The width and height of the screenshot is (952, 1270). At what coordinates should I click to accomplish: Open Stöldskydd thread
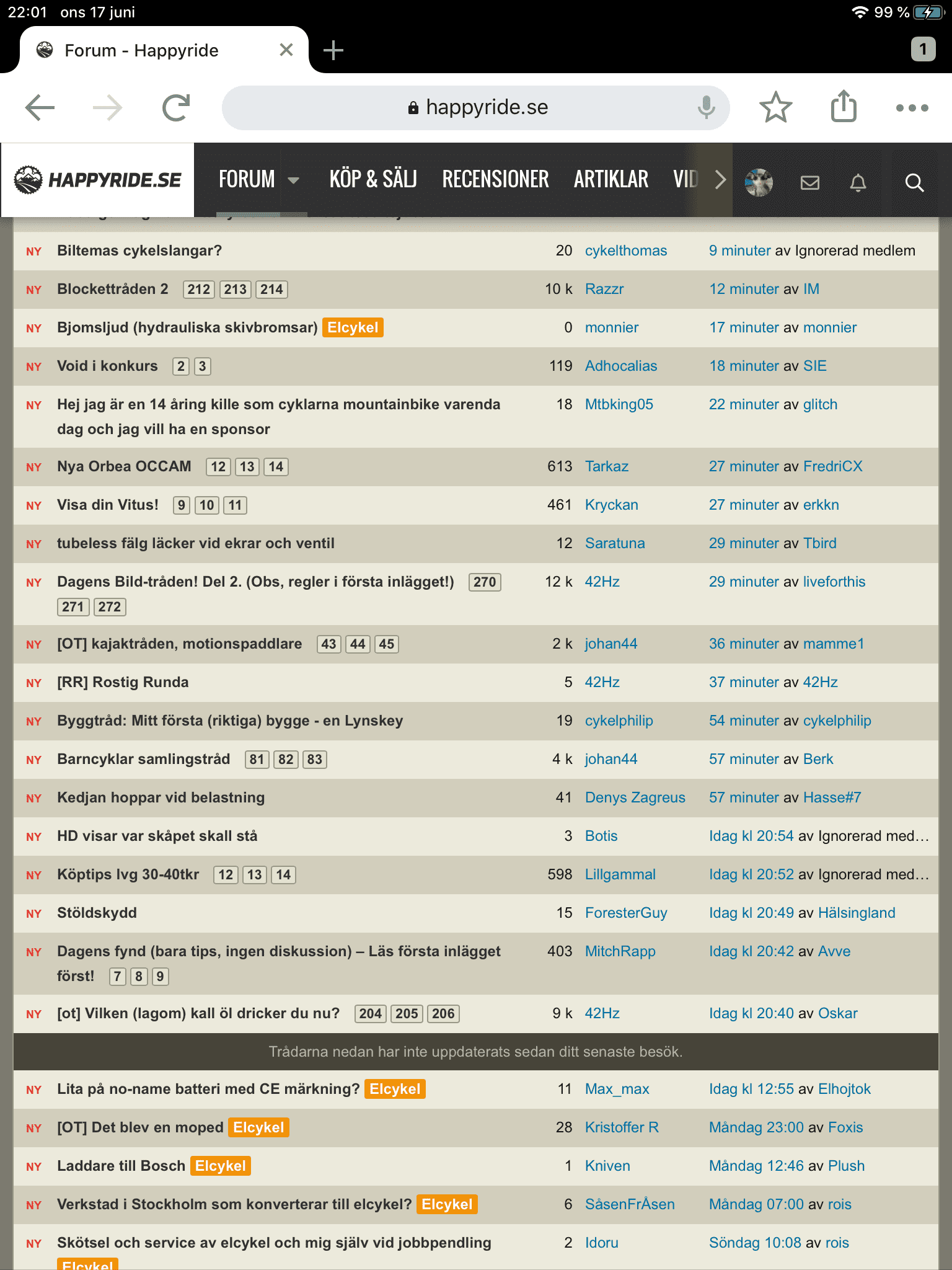(97, 913)
